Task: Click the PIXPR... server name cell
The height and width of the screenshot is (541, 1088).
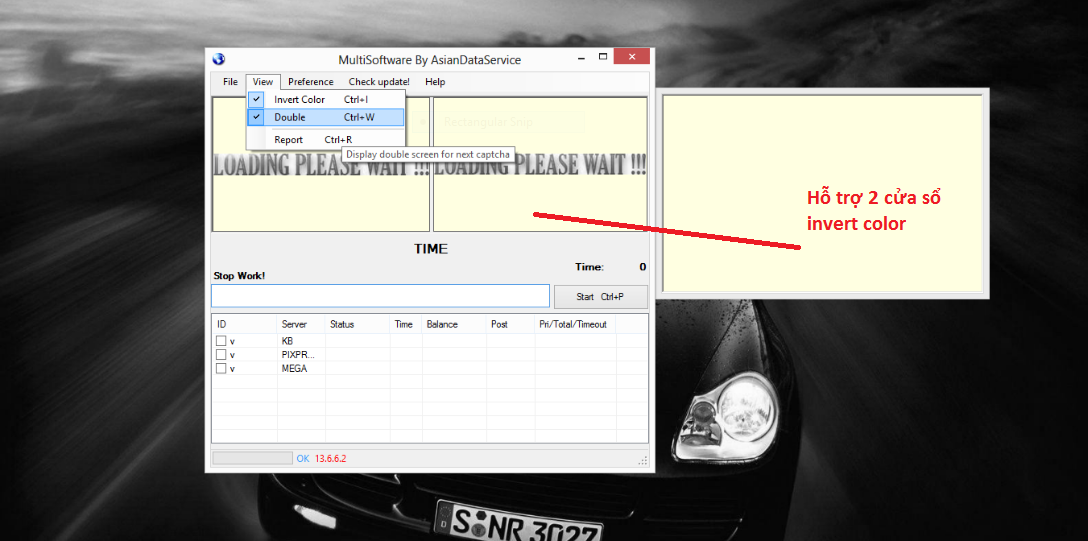Action: pos(298,354)
